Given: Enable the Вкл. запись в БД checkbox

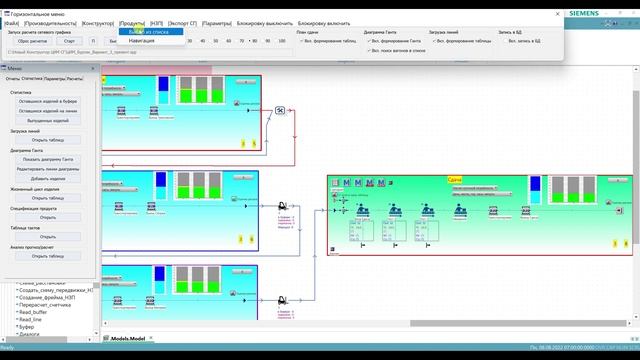Looking at the screenshot, I should click(x=505, y=41).
